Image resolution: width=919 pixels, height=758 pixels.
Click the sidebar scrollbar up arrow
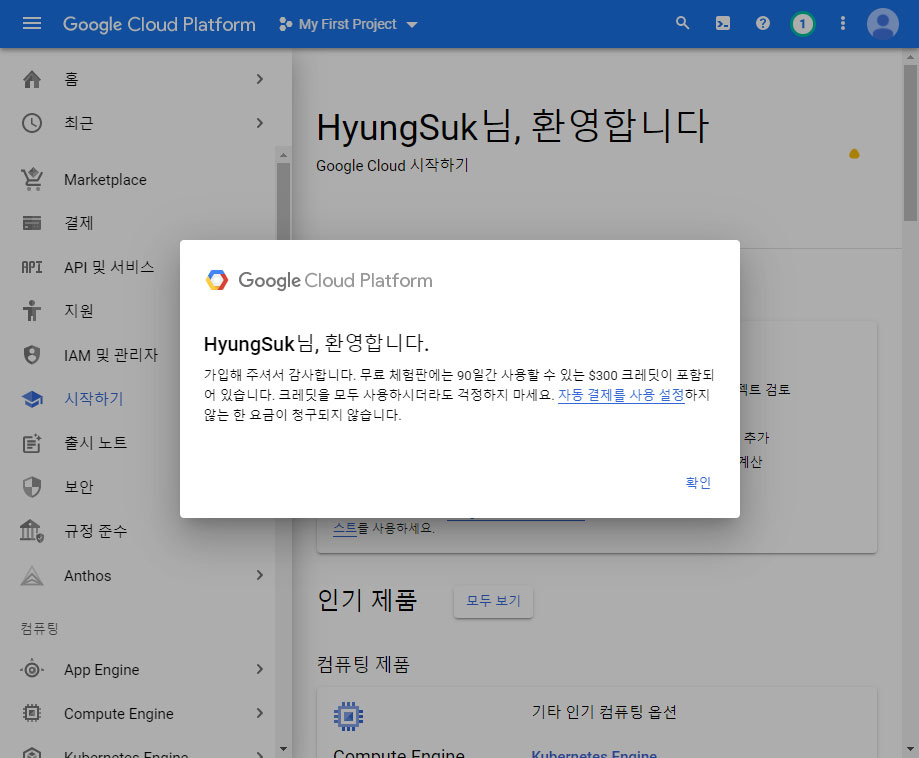pyautogui.click(x=283, y=155)
